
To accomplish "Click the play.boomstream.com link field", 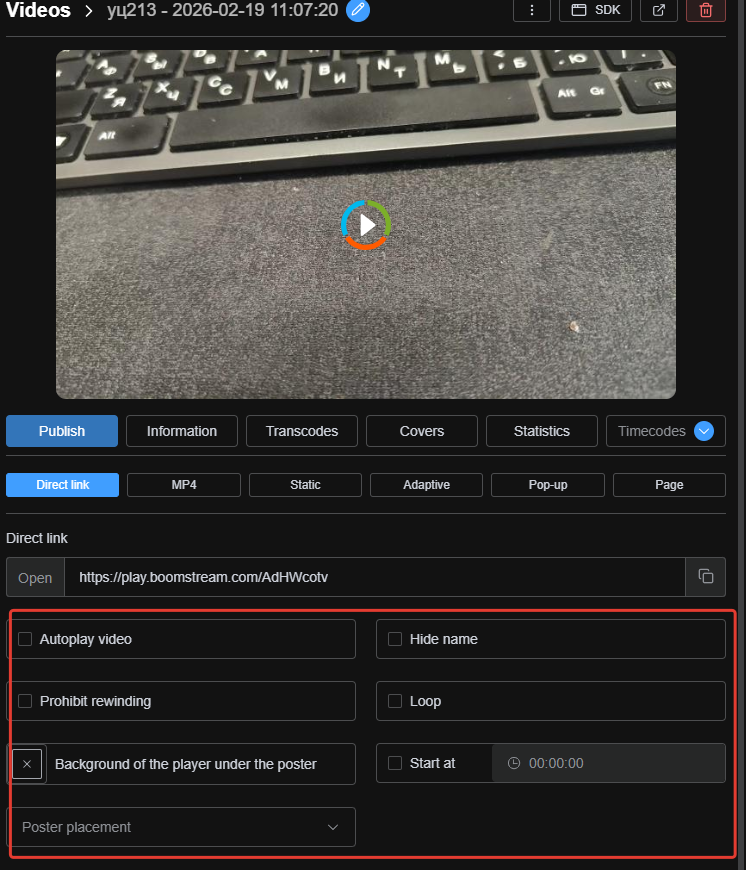I will pyautogui.click(x=375, y=577).
